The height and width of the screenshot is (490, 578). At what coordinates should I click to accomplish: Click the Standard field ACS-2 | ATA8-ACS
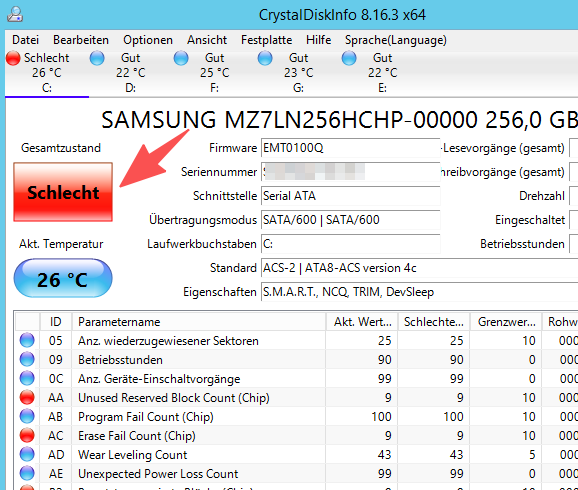pyautogui.click(x=419, y=268)
